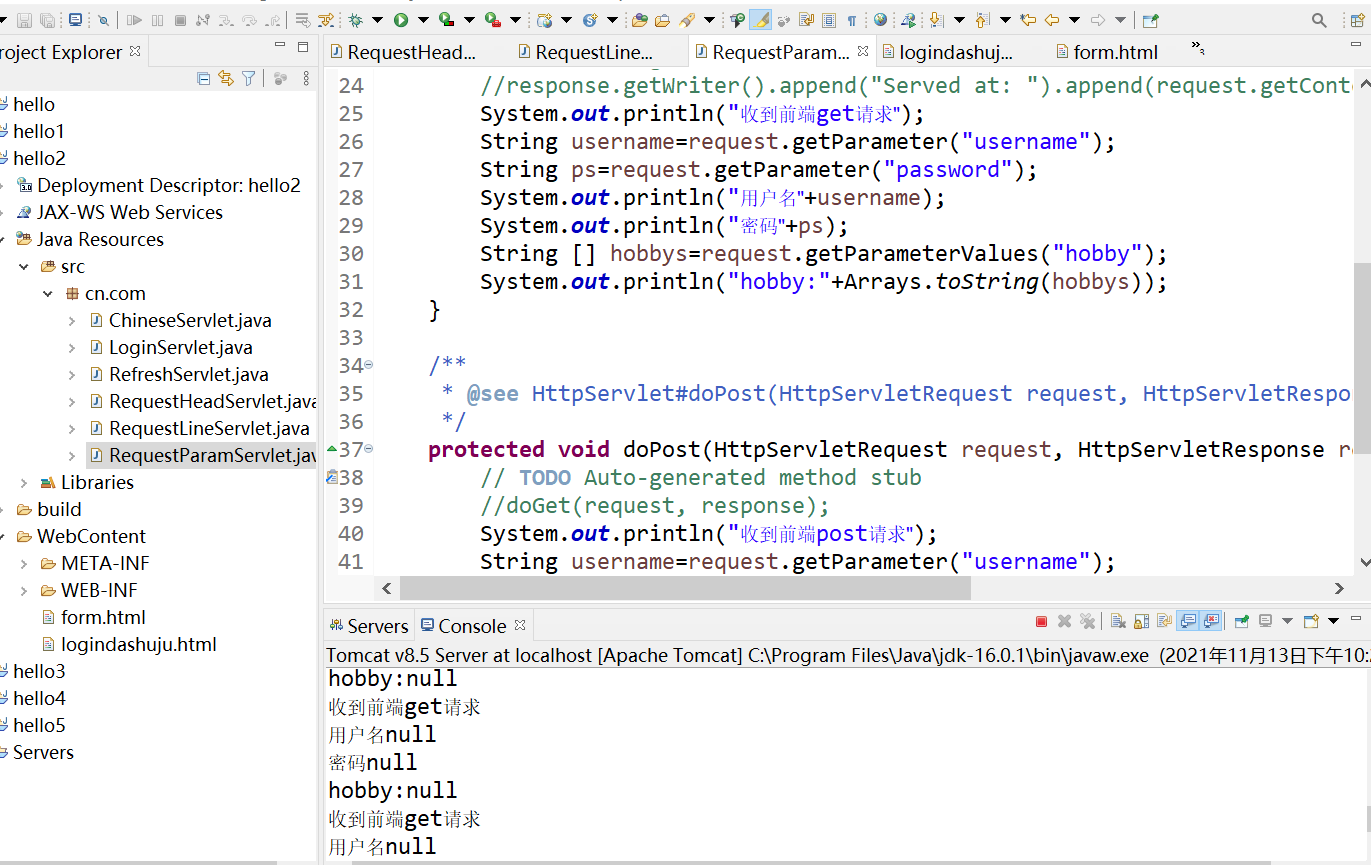Minimize the Project Explorer panel
Viewport: 1371px width, 865px height.
pos(280,46)
